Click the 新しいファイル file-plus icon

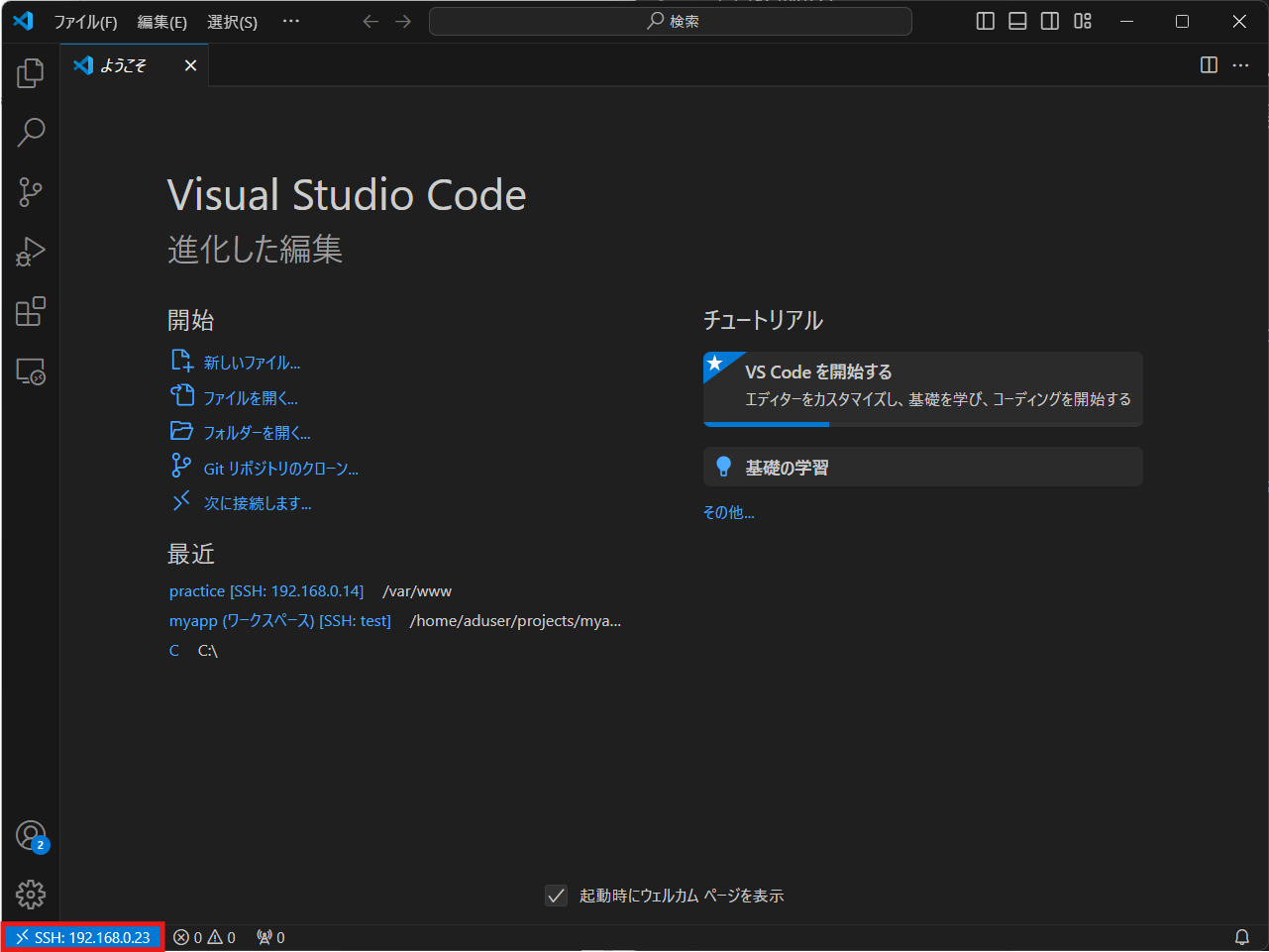tap(181, 361)
